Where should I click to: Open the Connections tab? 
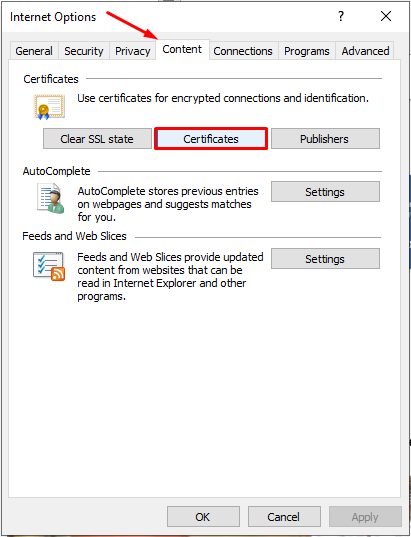pyautogui.click(x=243, y=51)
